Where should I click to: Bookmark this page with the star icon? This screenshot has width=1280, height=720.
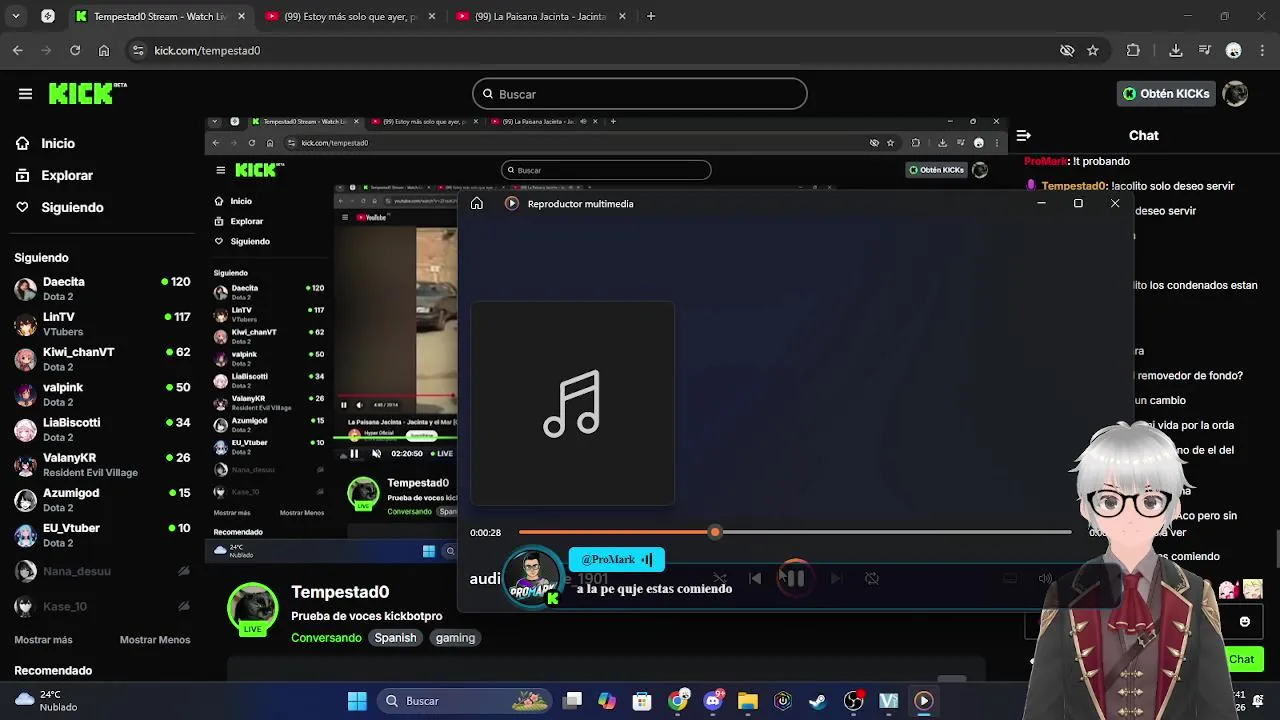tap(1093, 50)
